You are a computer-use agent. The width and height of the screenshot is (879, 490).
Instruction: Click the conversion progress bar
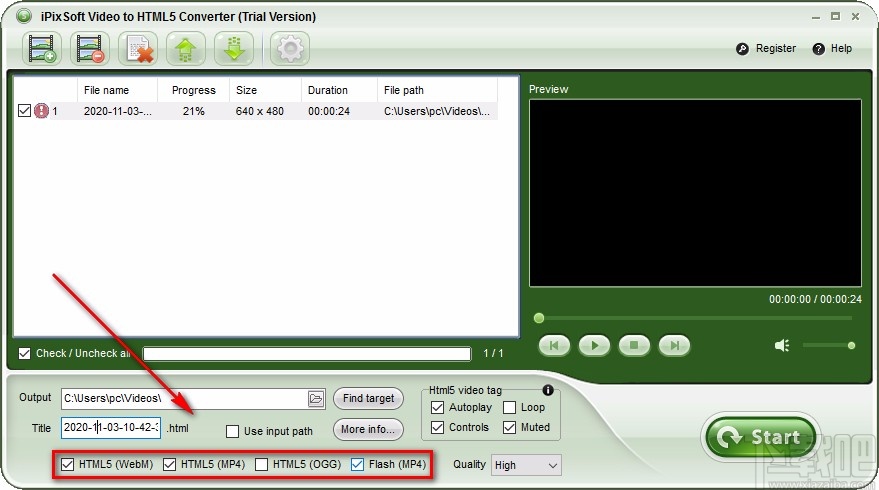pos(307,354)
